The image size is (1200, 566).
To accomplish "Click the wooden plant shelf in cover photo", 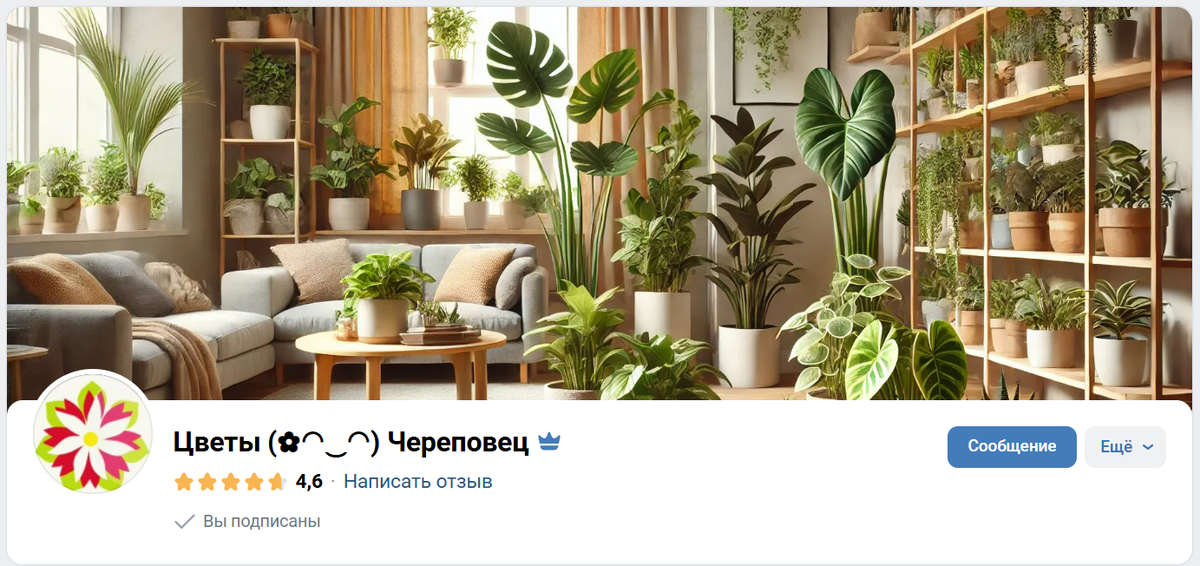I will (x=1040, y=200).
